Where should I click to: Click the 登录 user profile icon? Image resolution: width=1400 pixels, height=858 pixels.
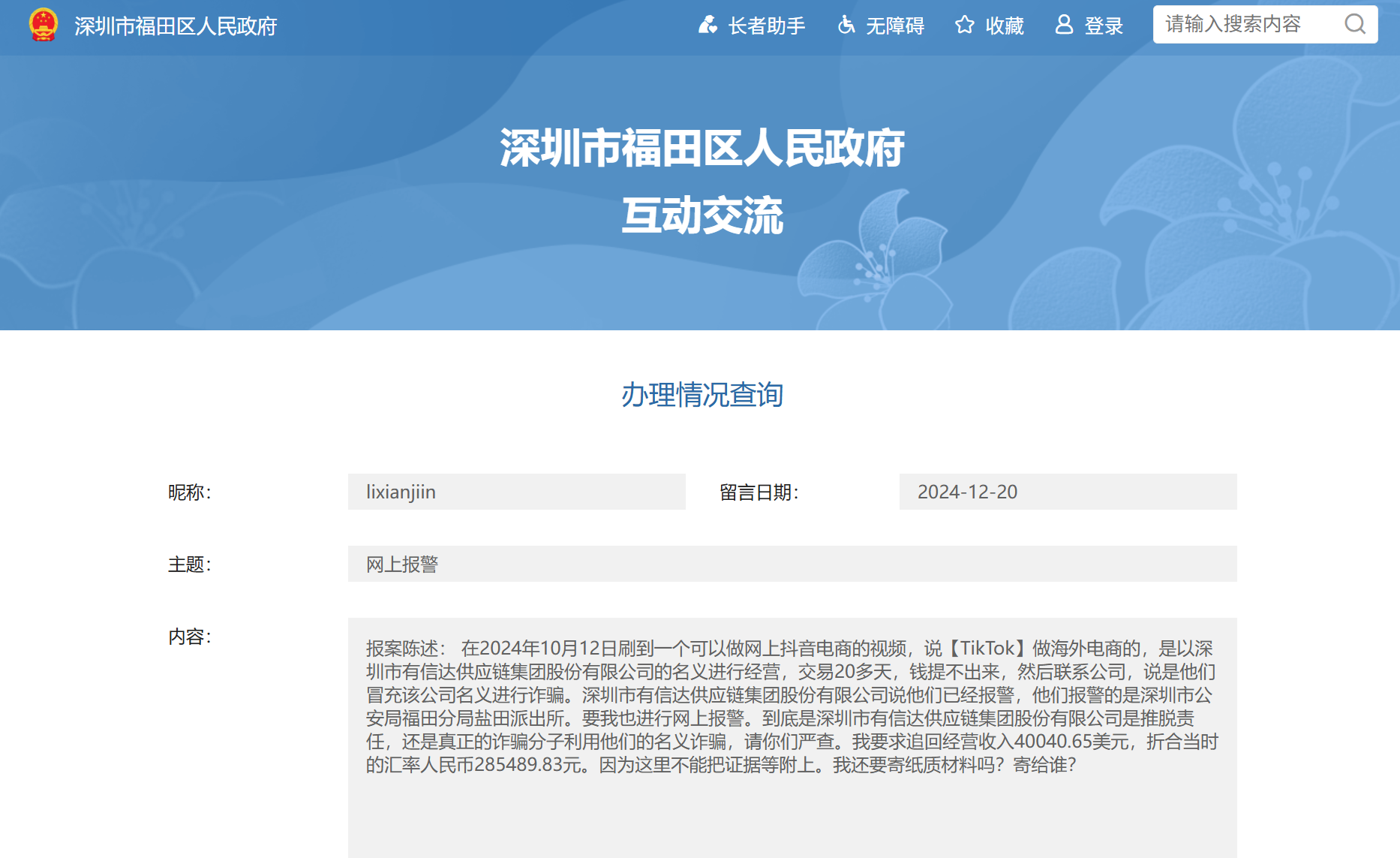tap(1064, 25)
